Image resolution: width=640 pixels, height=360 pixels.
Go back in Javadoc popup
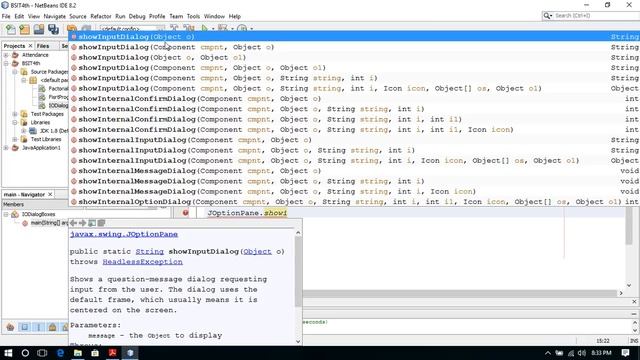pos(73,223)
